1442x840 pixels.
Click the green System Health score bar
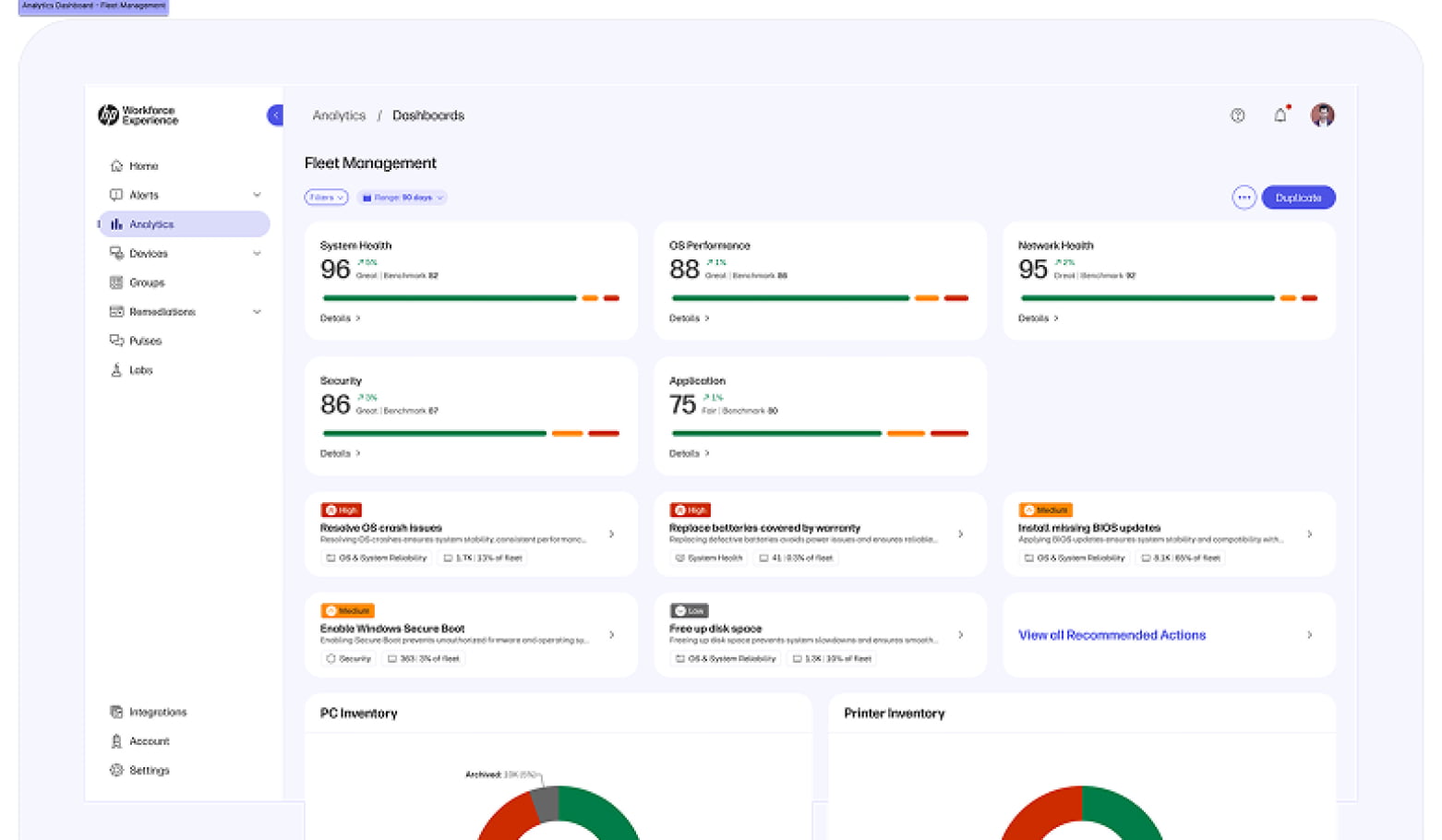click(x=448, y=297)
